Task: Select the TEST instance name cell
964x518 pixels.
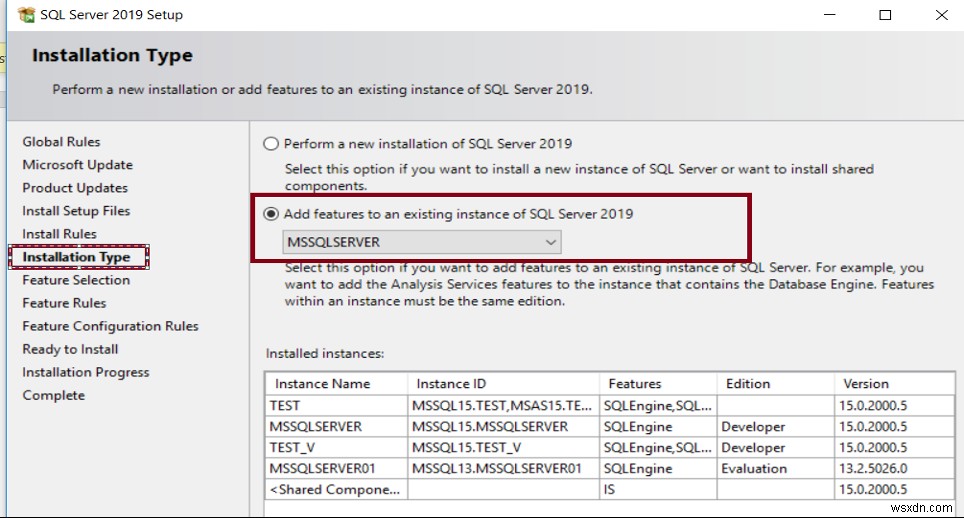Action: [336, 406]
